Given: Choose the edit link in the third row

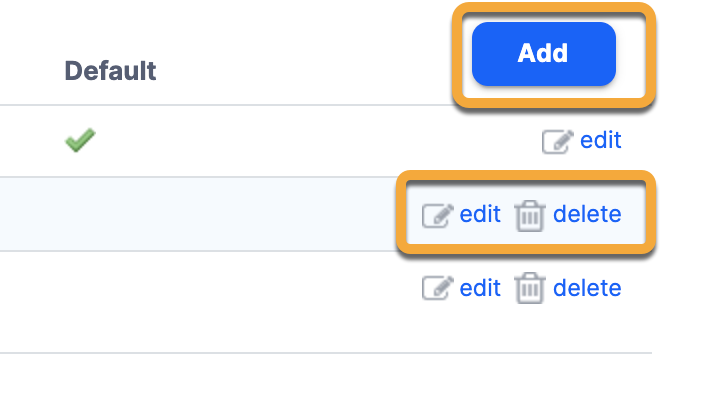Looking at the screenshot, I should (480, 288).
